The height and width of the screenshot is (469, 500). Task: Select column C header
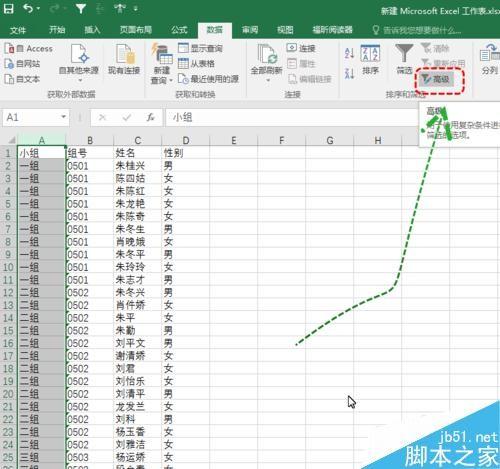[138, 140]
